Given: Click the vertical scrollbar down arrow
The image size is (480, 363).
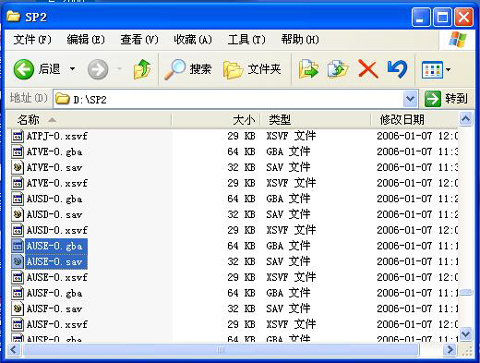Looking at the screenshot, I should coord(465,333).
